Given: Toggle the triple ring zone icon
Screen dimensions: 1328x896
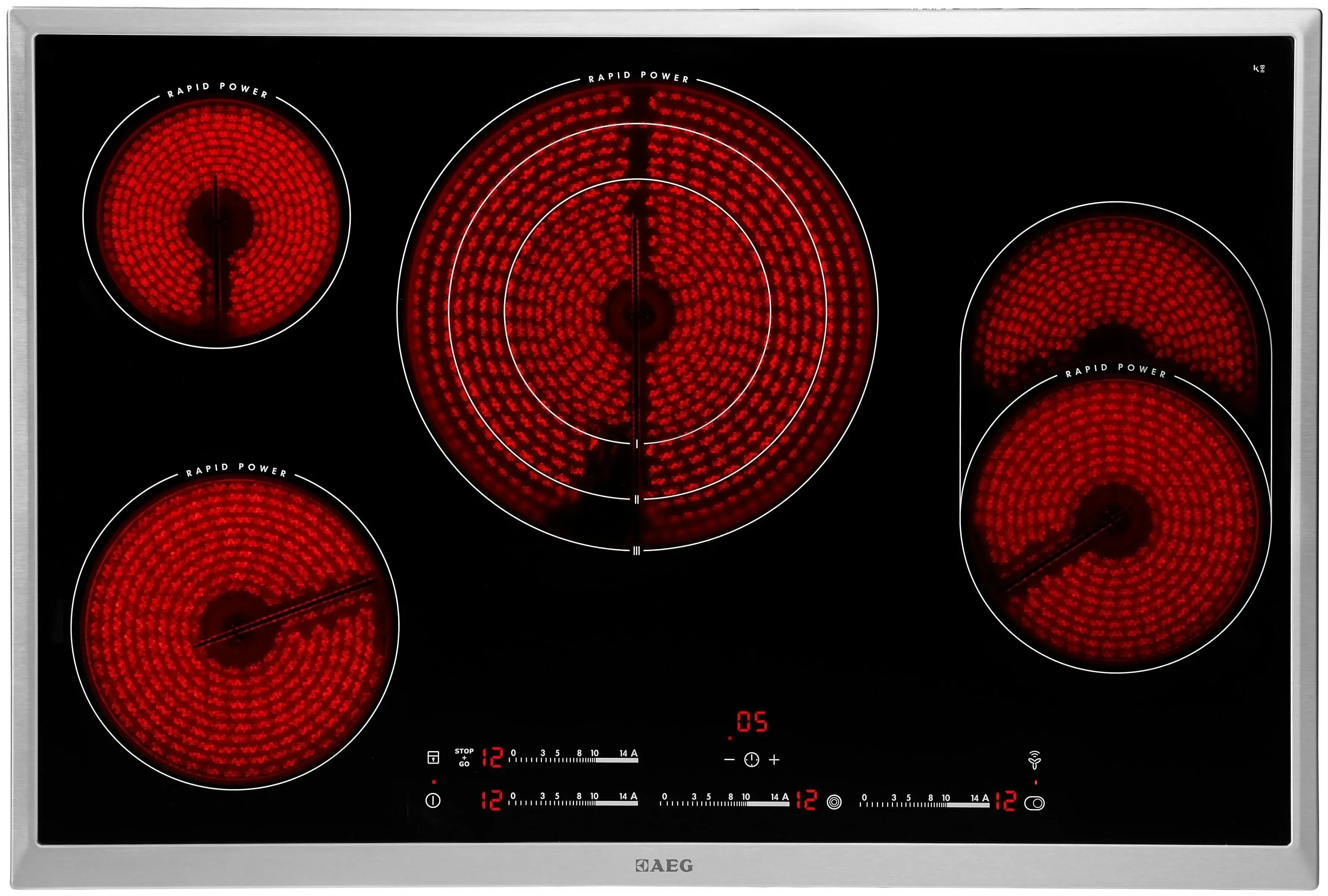Looking at the screenshot, I should point(834,802).
